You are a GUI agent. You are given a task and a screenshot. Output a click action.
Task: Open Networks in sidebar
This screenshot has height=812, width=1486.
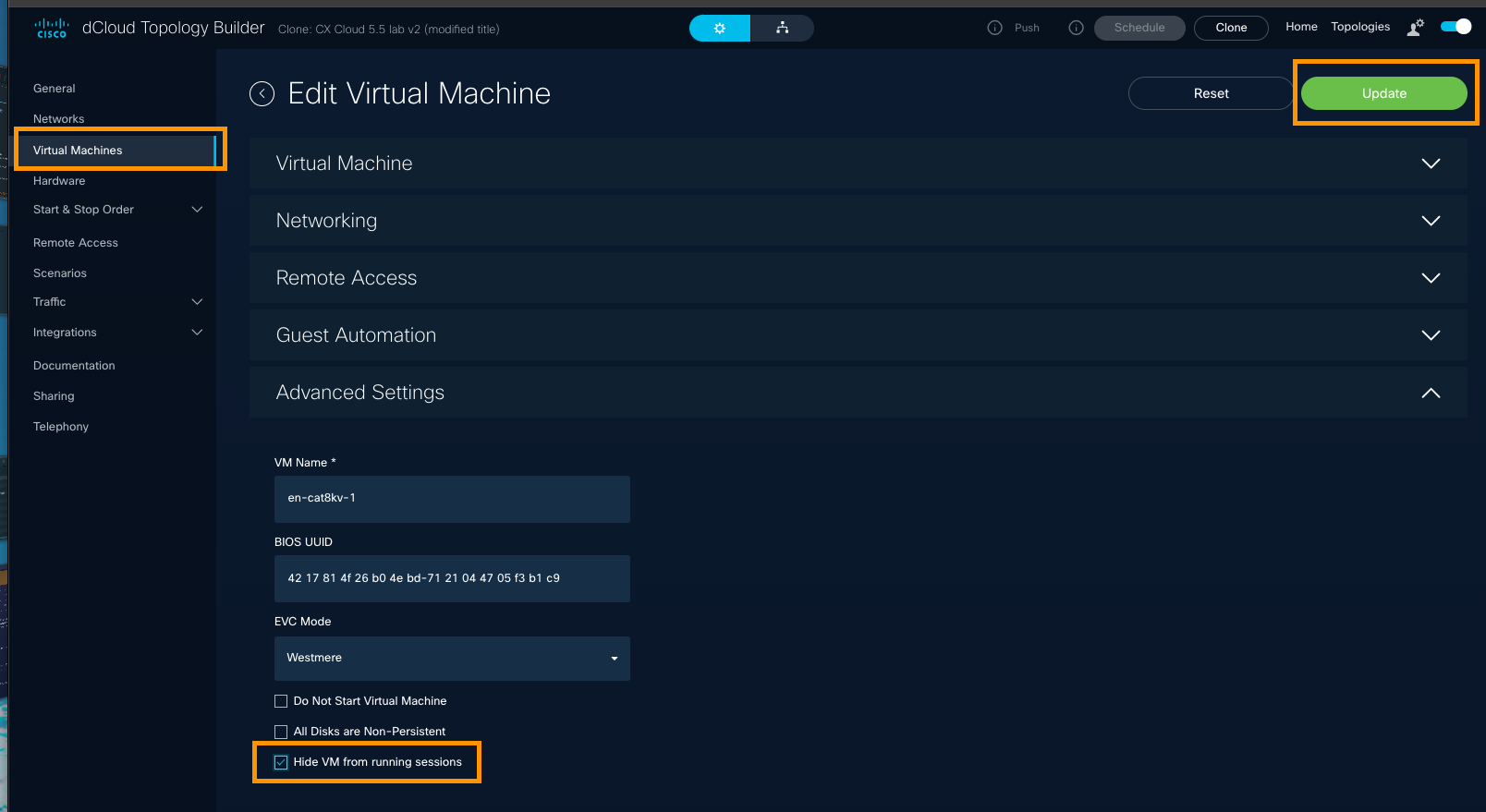pos(59,119)
